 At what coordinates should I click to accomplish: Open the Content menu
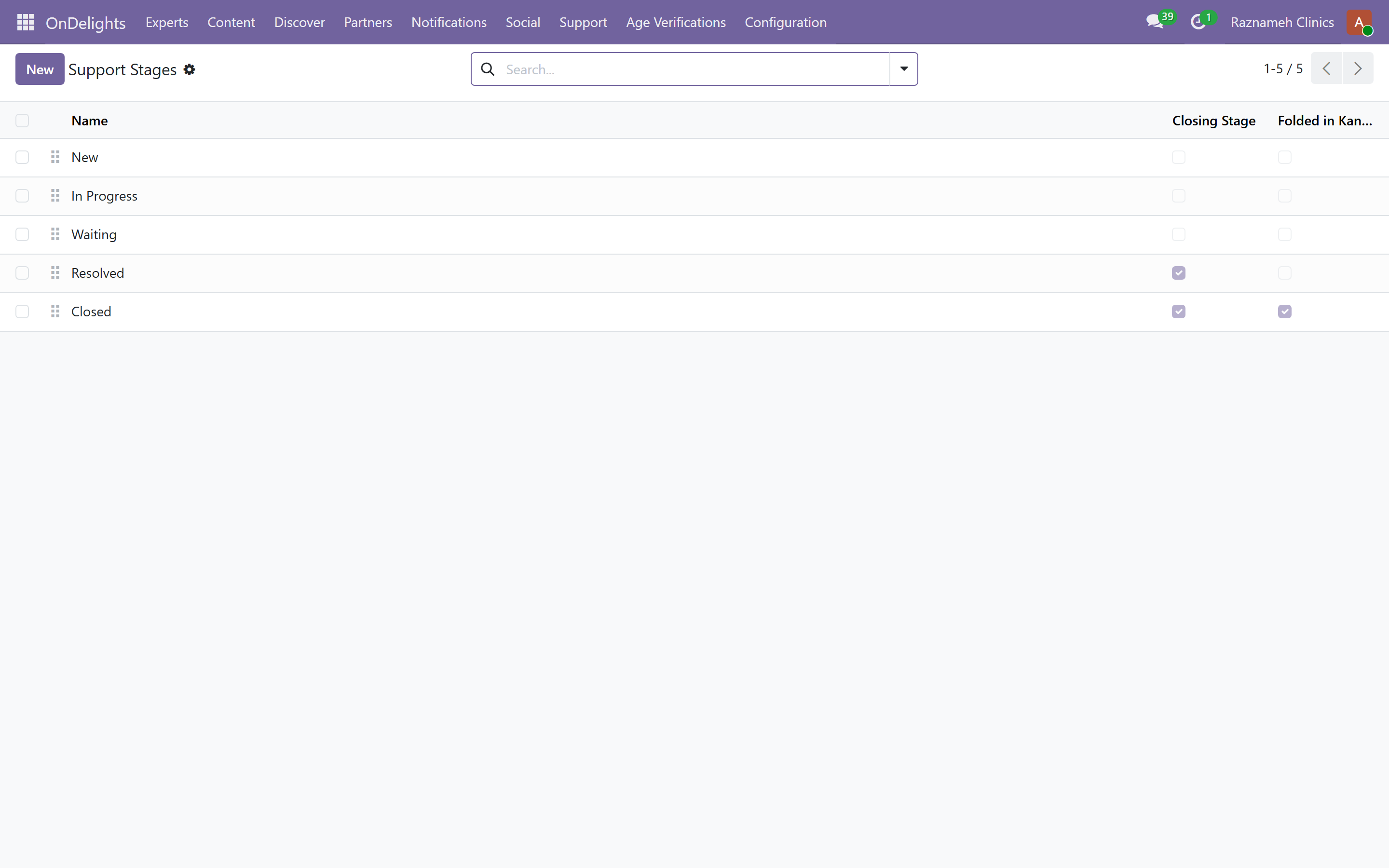point(231,22)
